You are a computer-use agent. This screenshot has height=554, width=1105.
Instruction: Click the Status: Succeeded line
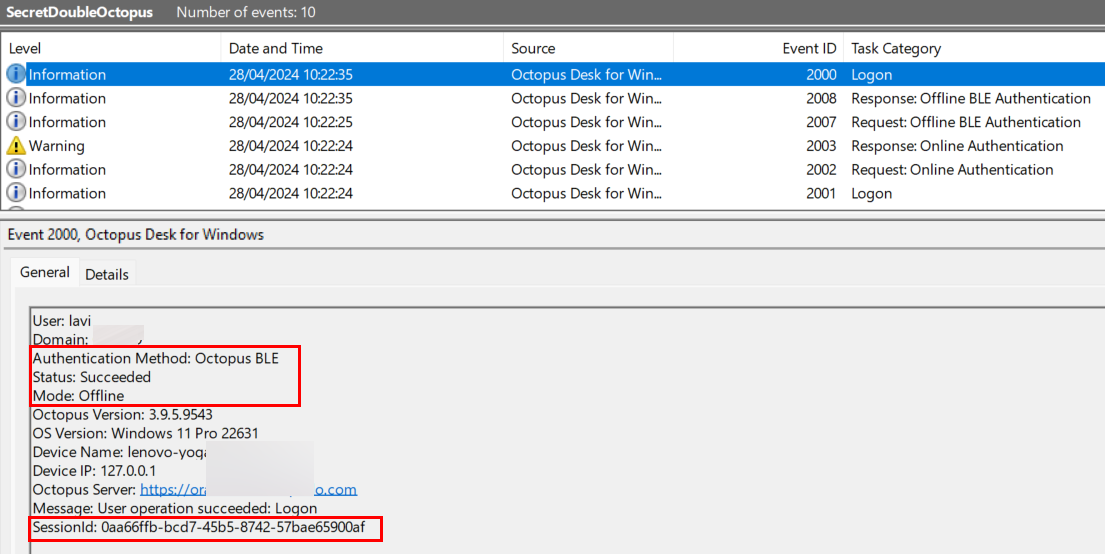click(92, 377)
